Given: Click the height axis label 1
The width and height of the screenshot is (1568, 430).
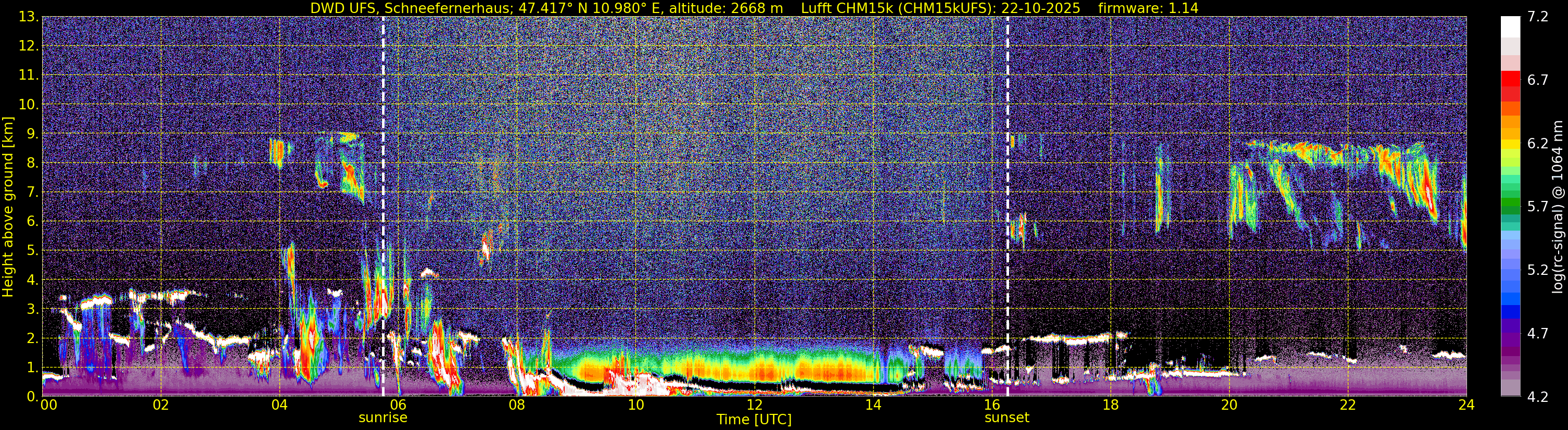Looking at the screenshot, I should point(32,367).
